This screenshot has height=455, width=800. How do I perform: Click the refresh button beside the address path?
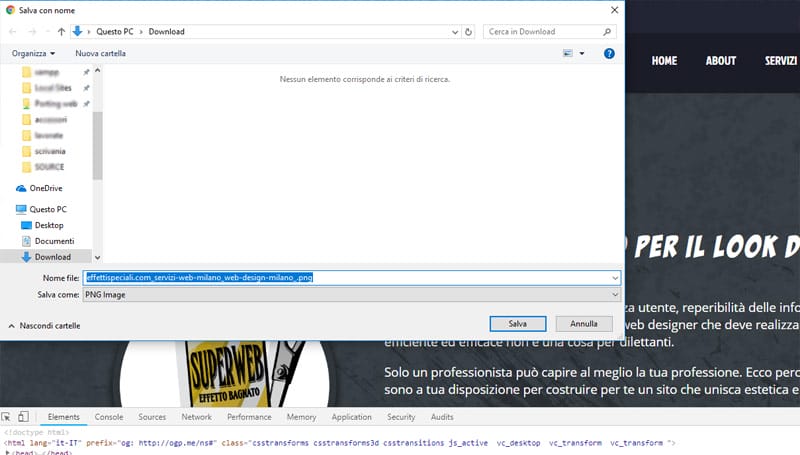(x=470, y=32)
